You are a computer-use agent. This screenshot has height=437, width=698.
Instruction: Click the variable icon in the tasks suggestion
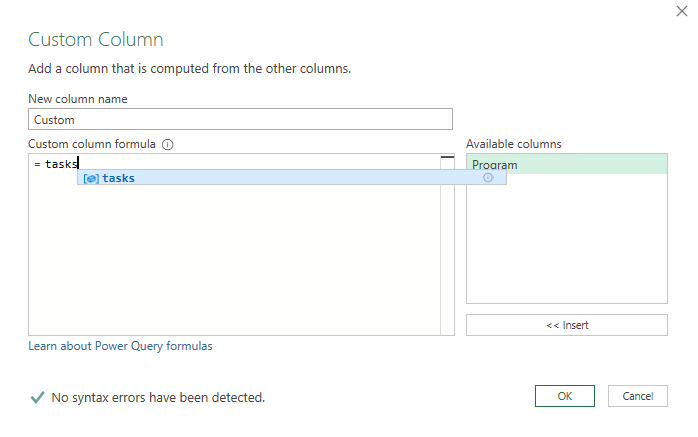[91, 178]
